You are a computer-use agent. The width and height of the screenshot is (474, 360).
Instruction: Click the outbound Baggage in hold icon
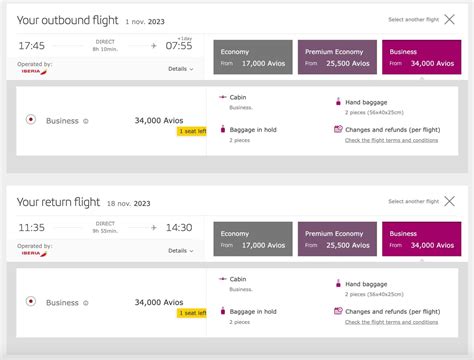223,129
